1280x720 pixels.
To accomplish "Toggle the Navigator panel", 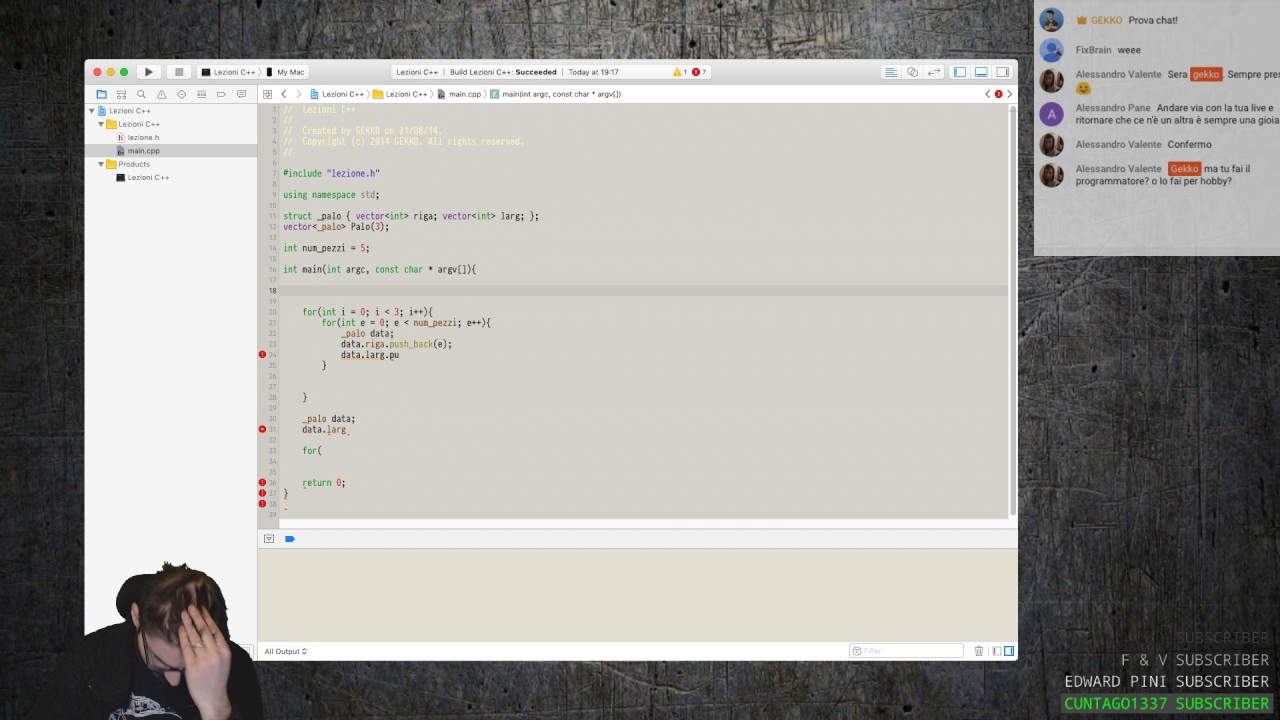I will [x=960, y=72].
